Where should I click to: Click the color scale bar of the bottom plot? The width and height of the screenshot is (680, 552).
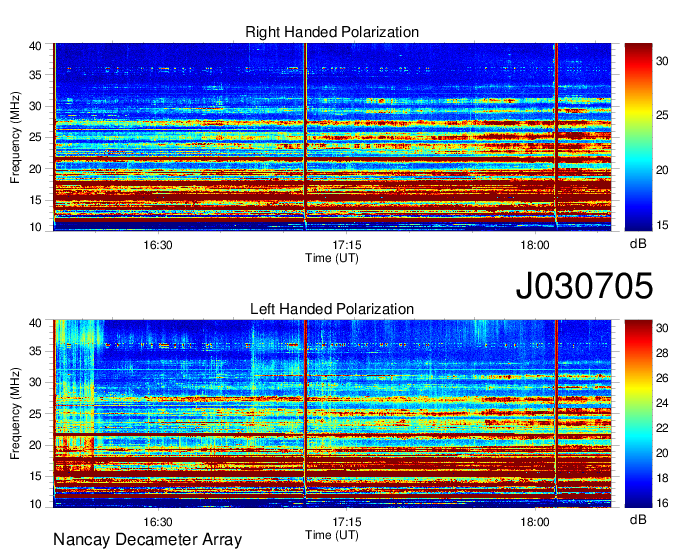point(638,414)
